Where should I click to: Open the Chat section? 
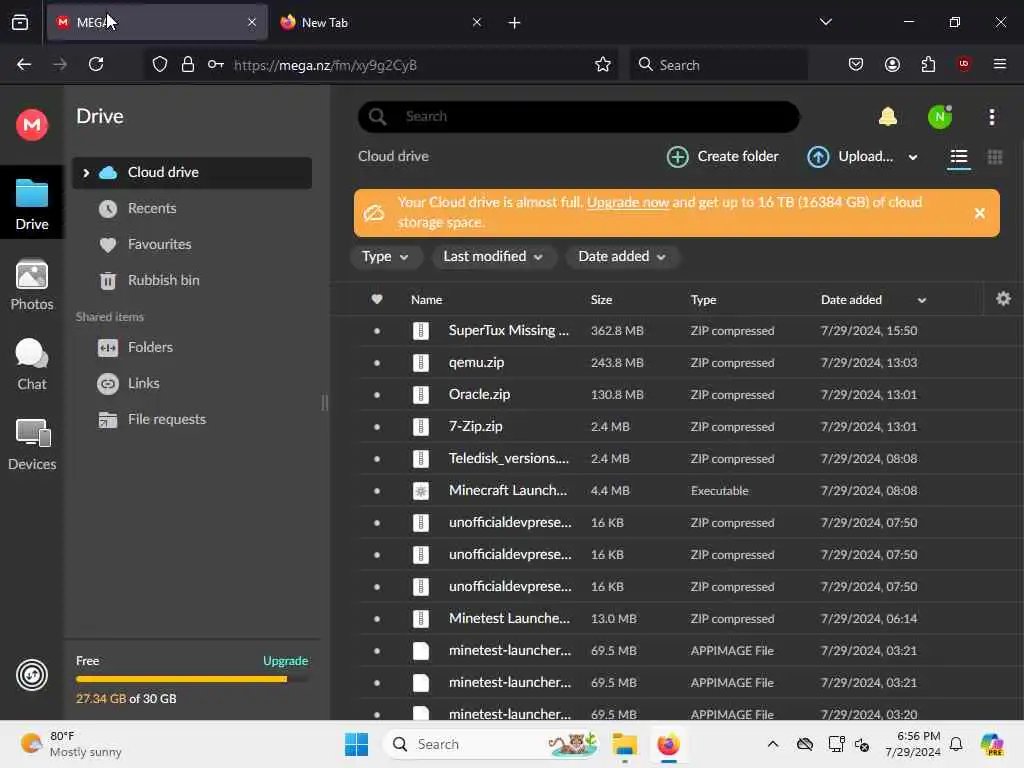point(31,364)
